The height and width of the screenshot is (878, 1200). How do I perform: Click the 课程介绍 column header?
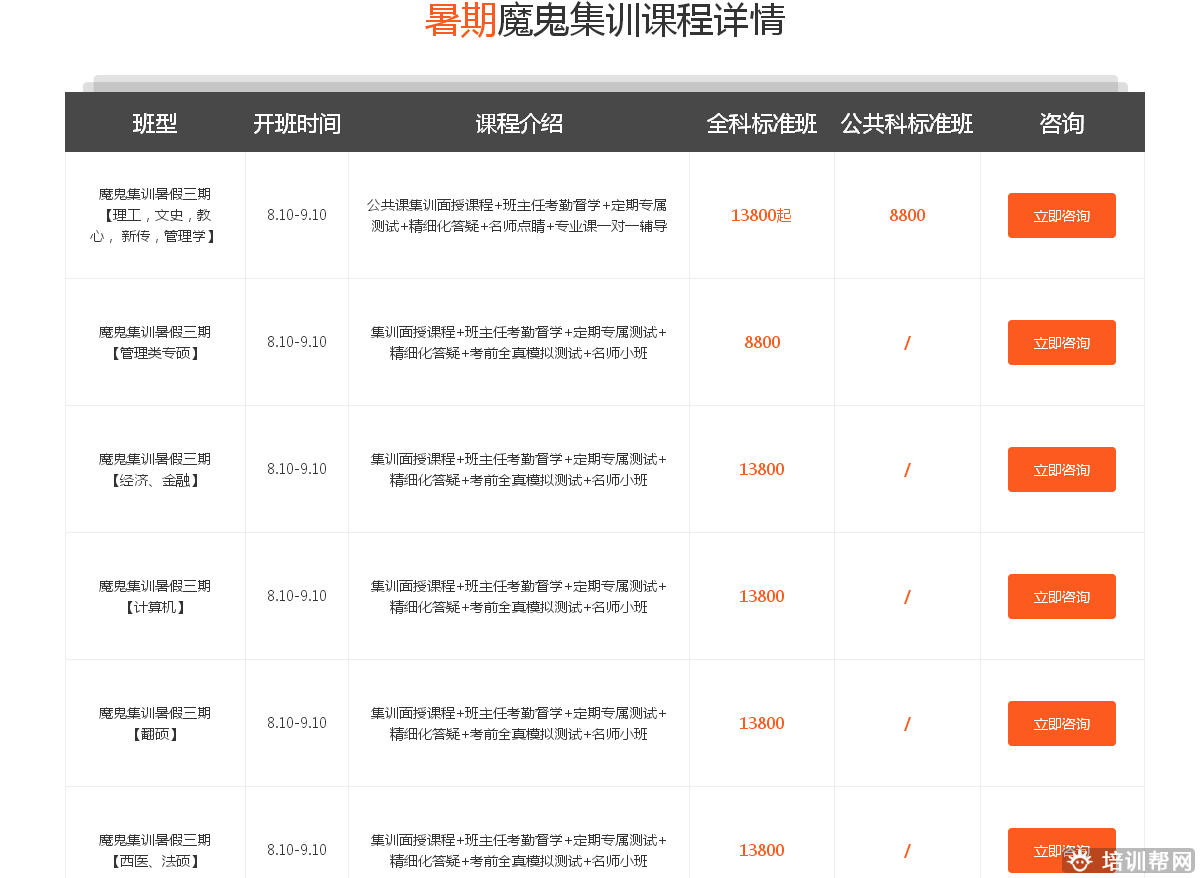pyautogui.click(x=518, y=123)
